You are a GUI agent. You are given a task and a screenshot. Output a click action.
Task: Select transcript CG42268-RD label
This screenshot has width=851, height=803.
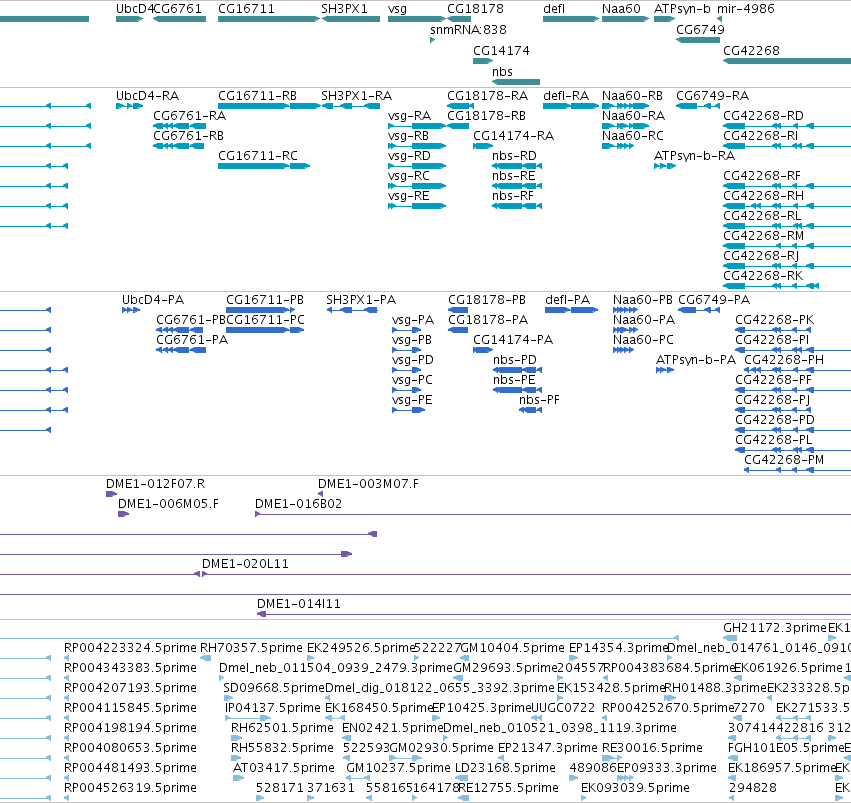pos(763,116)
